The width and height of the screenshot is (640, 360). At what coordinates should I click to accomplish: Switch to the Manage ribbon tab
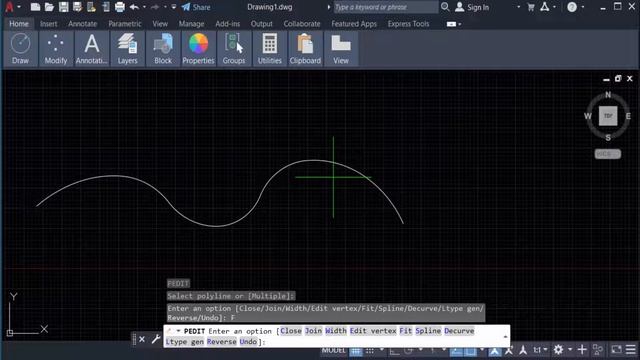point(191,24)
